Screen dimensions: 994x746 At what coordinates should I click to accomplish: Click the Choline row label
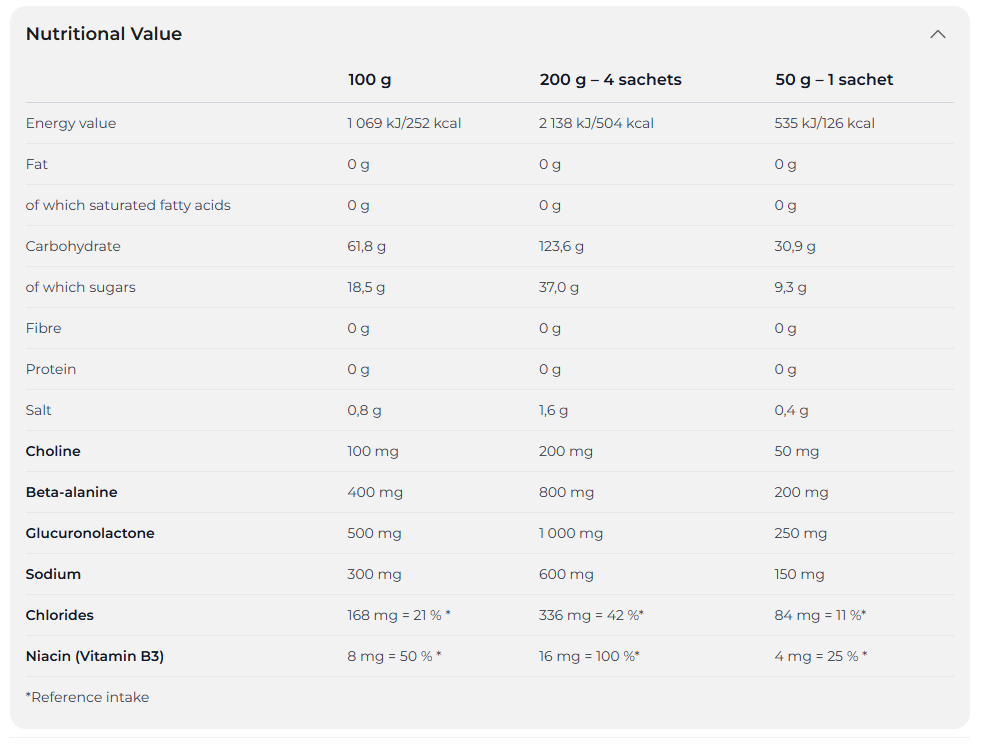pos(53,451)
